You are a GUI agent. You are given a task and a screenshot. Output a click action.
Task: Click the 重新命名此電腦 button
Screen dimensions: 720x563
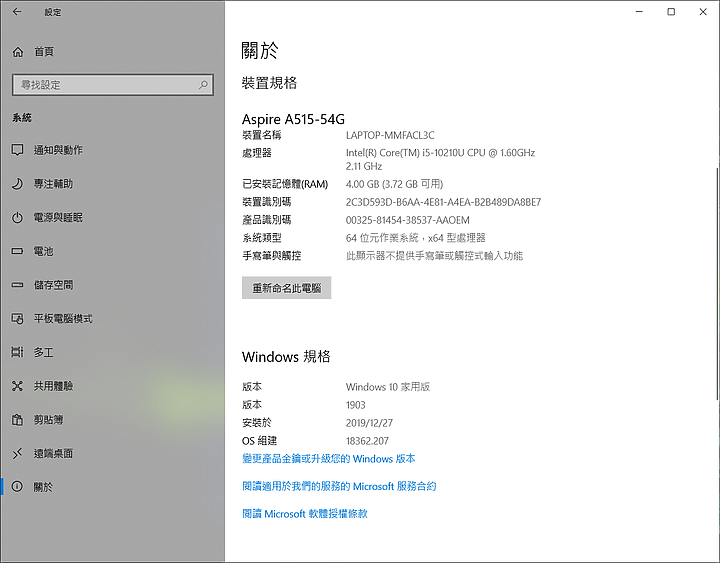(287, 288)
